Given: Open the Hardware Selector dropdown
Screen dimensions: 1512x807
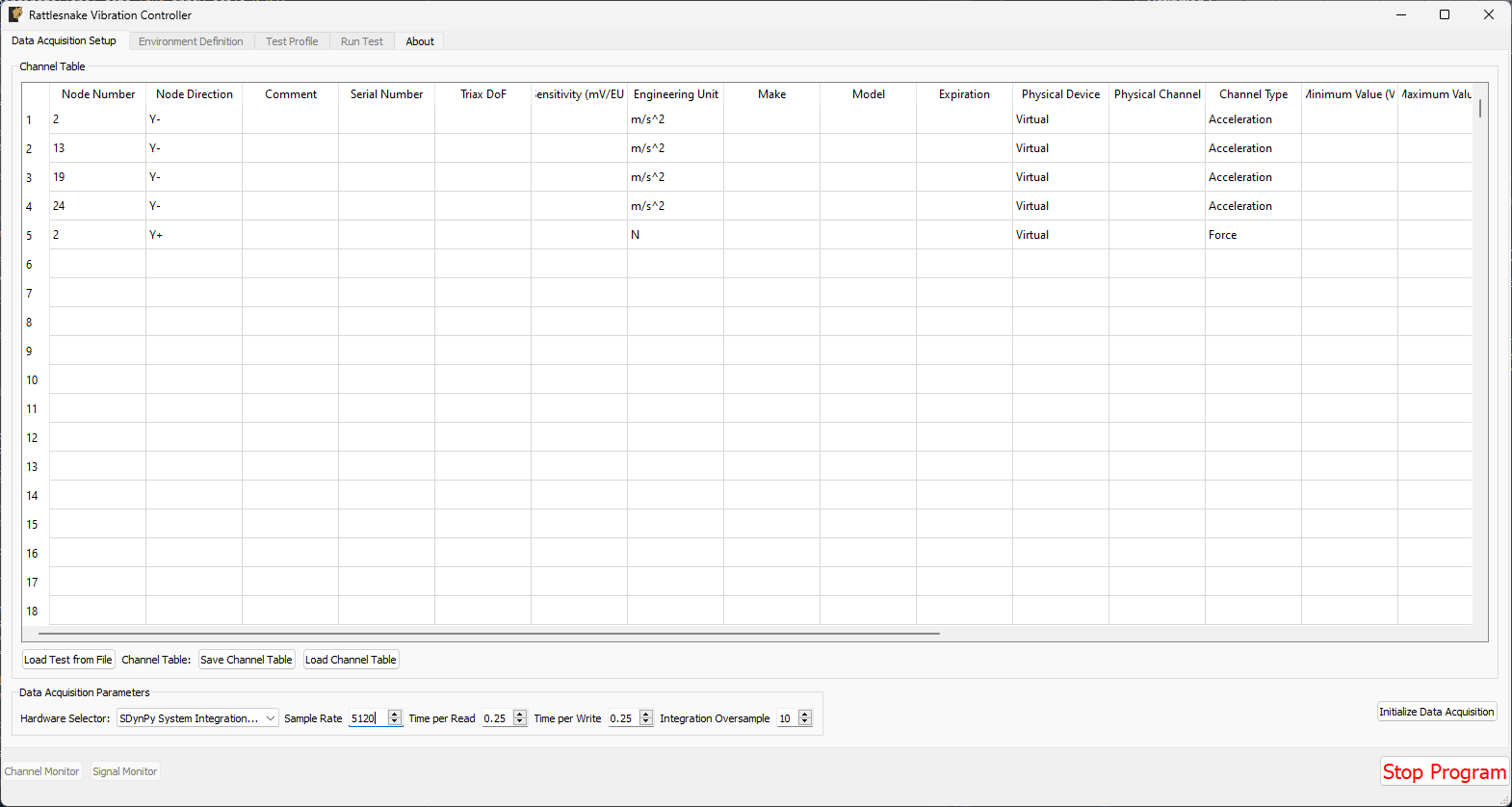Looking at the screenshot, I should [197, 718].
